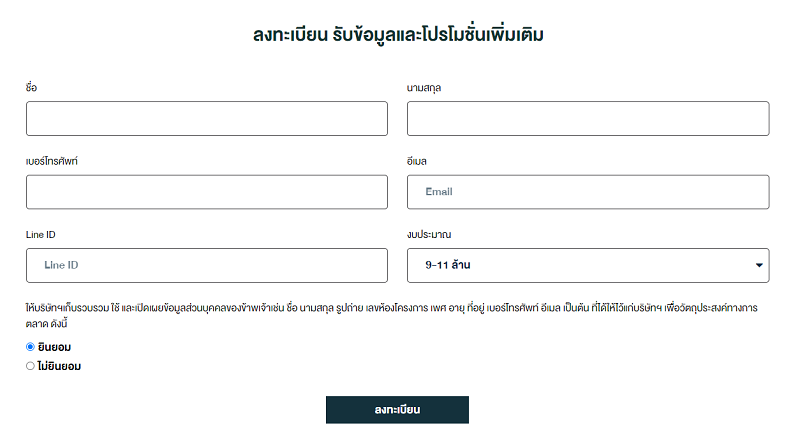Click the Line ID label text

40,235
